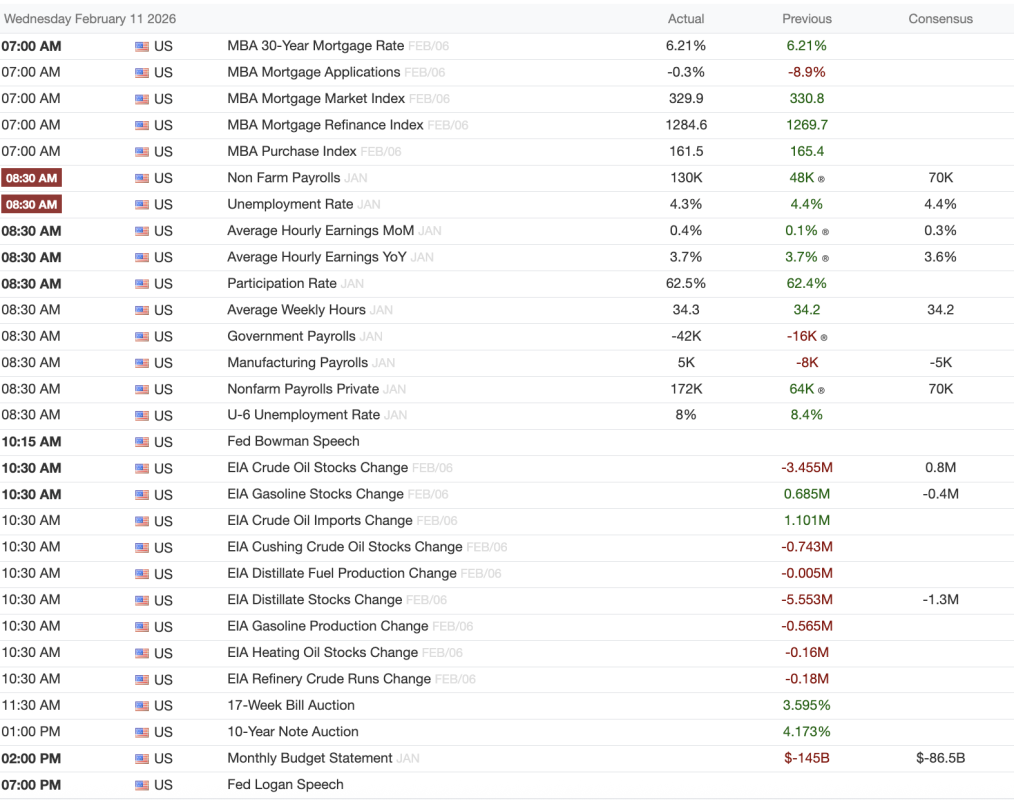
Task: Open the EIA Crude Oil Stocks Change event
Action: pyautogui.click(x=317, y=468)
